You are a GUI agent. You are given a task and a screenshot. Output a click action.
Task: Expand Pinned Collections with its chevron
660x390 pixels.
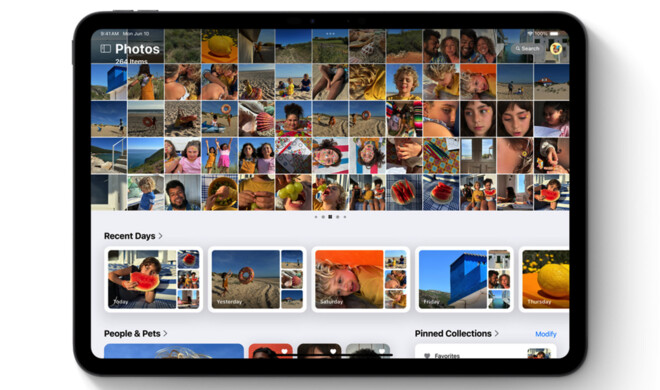click(497, 333)
